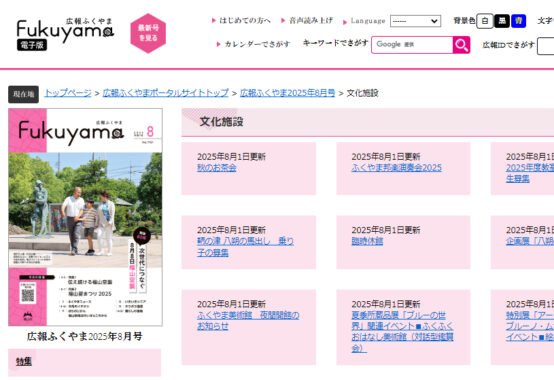The height and width of the screenshot is (380, 554).
Task: Select white 白 background color
Action: [485, 21]
